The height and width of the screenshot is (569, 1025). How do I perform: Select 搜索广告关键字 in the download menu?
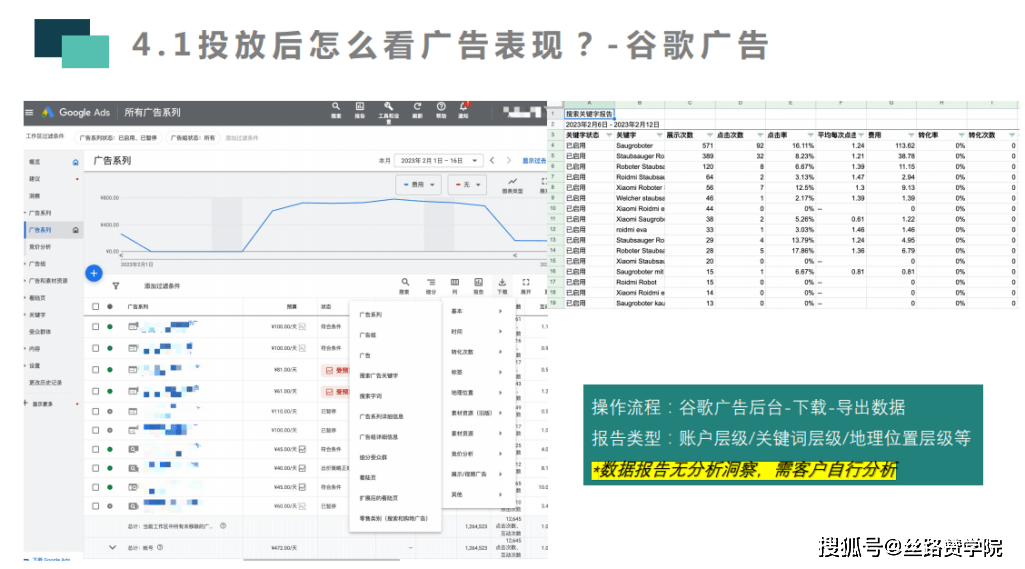click(x=380, y=375)
